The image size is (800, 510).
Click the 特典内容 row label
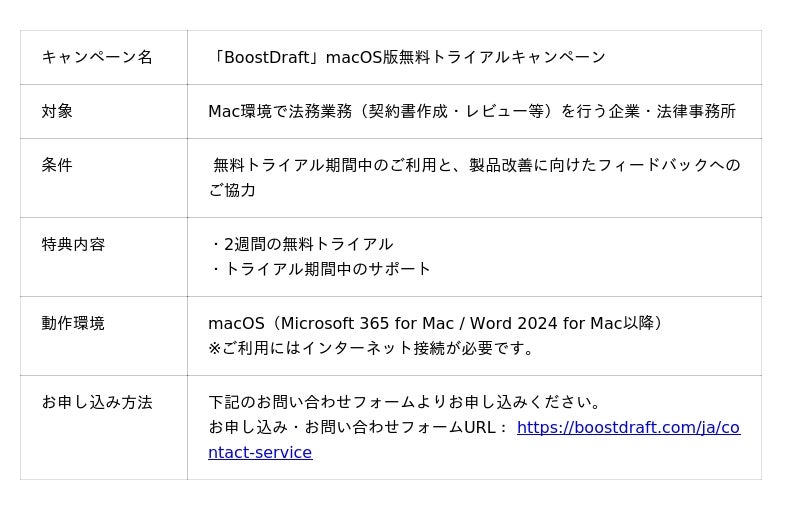pos(73,244)
